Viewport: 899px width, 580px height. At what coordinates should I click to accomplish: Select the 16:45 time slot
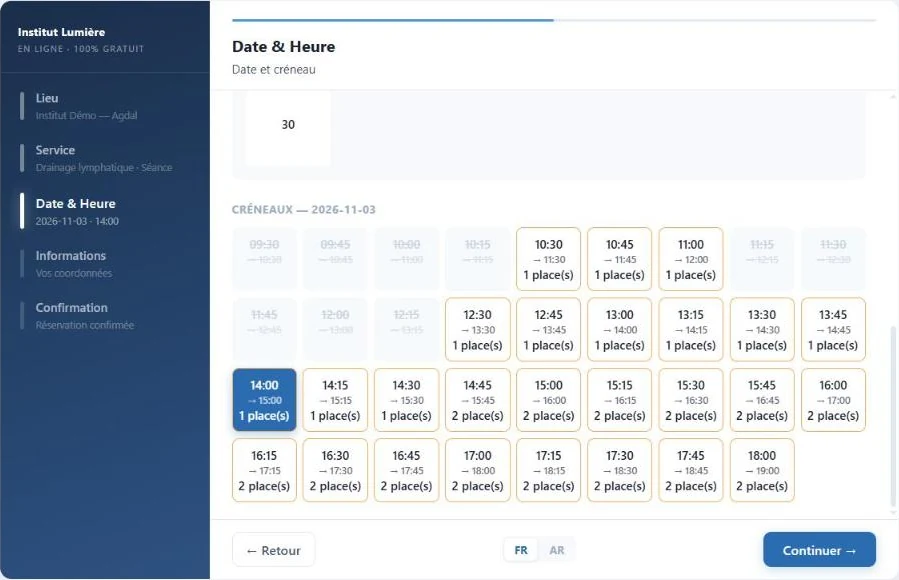[x=406, y=471]
